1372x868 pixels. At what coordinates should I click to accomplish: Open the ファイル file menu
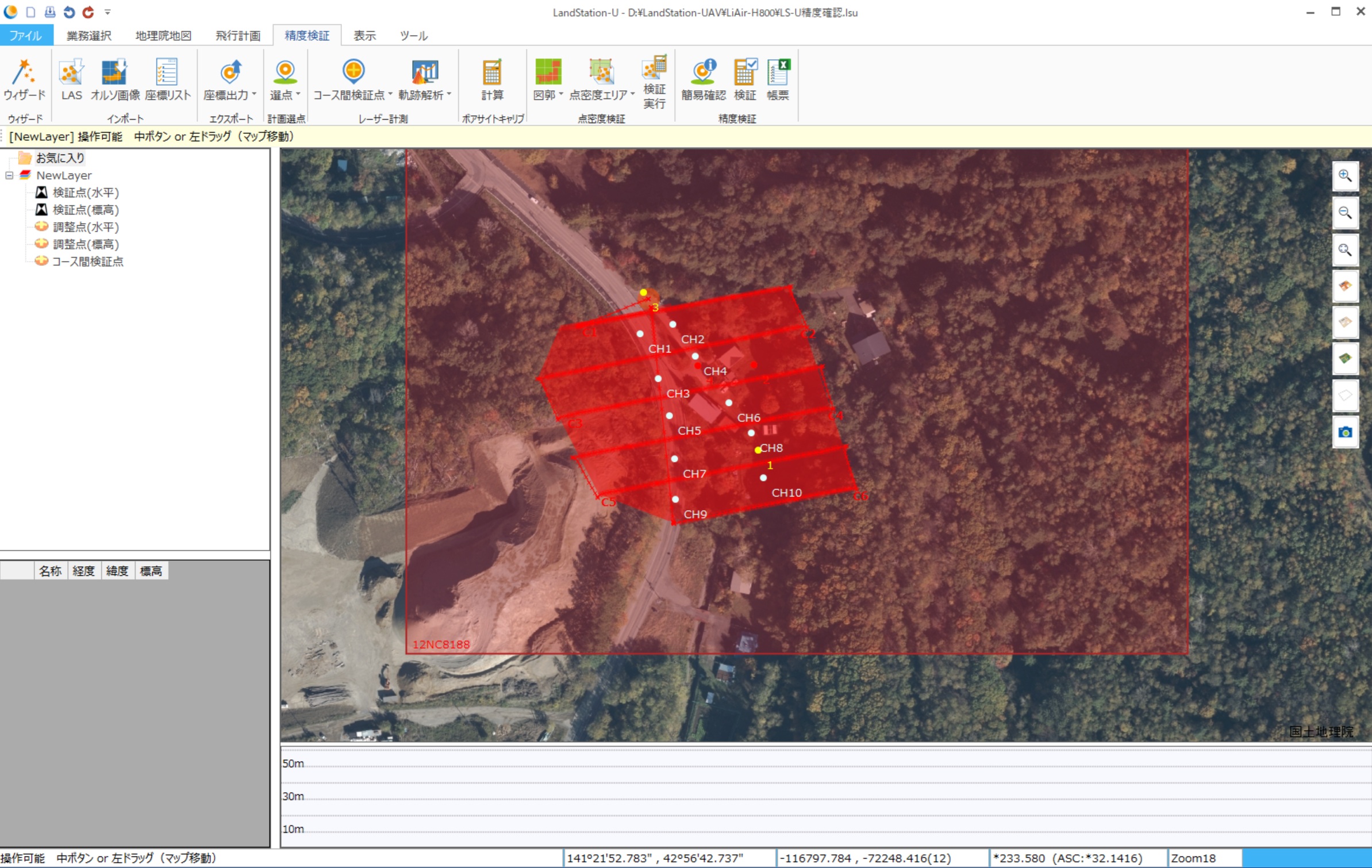tap(26, 36)
